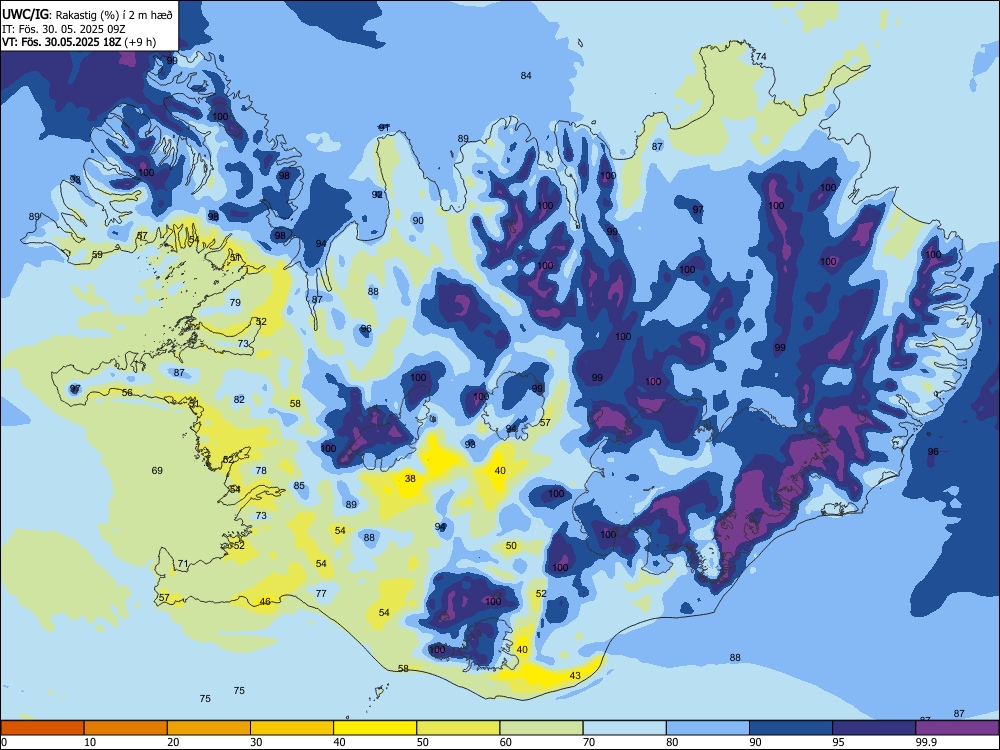
Task: Click the 10–20 orange legend swatch
Action: click(126, 728)
